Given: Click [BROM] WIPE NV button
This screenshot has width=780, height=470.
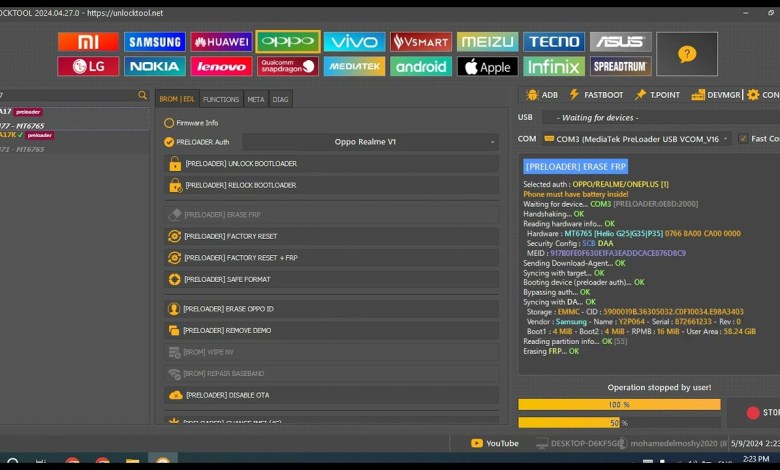Looking at the screenshot, I should [x=331, y=352].
